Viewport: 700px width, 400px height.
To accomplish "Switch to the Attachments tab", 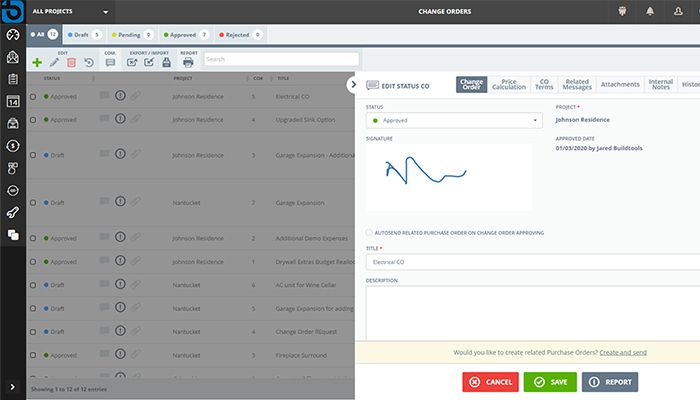I will pyautogui.click(x=620, y=84).
